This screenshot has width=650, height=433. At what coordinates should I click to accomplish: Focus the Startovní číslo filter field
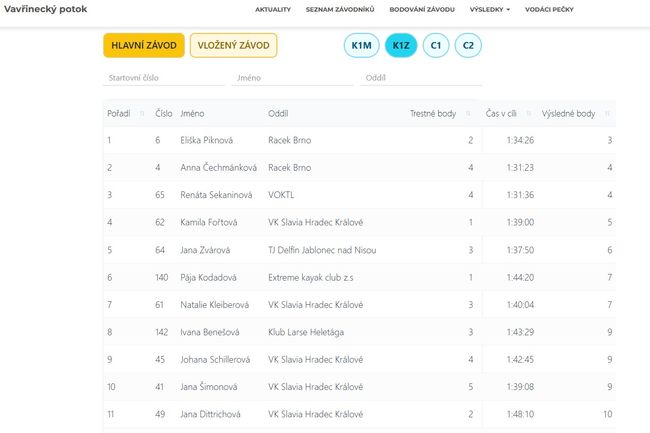[x=162, y=77]
